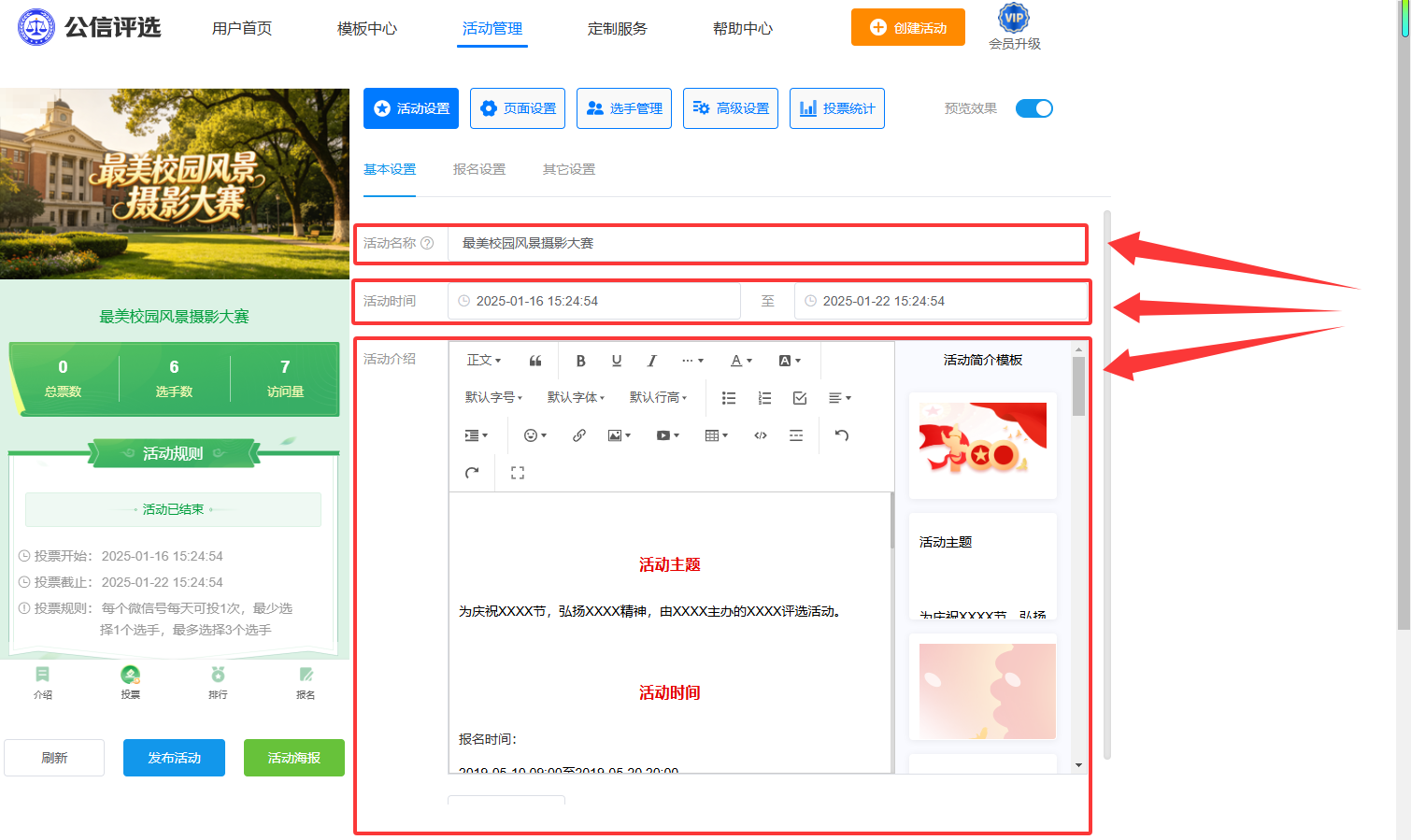Image resolution: width=1411 pixels, height=840 pixels.
Task: Insert a code block
Action: 761,435
